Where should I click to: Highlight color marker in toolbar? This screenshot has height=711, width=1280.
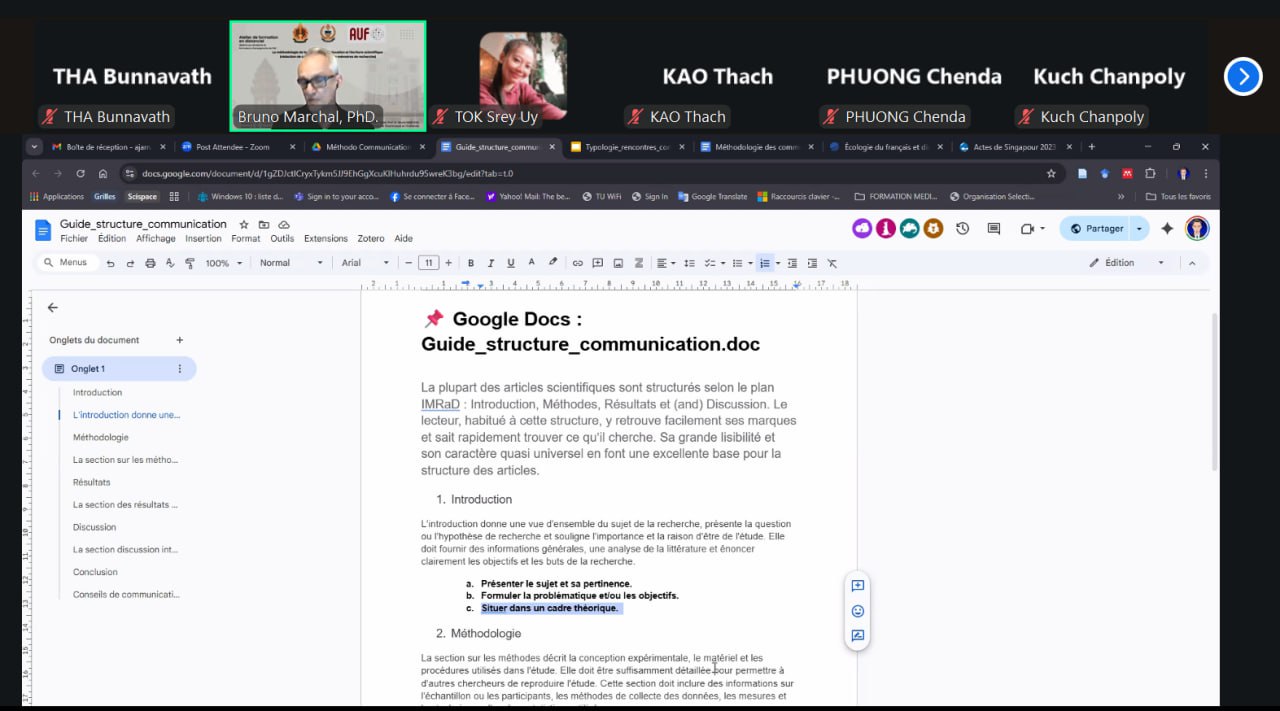click(x=553, y=263)
